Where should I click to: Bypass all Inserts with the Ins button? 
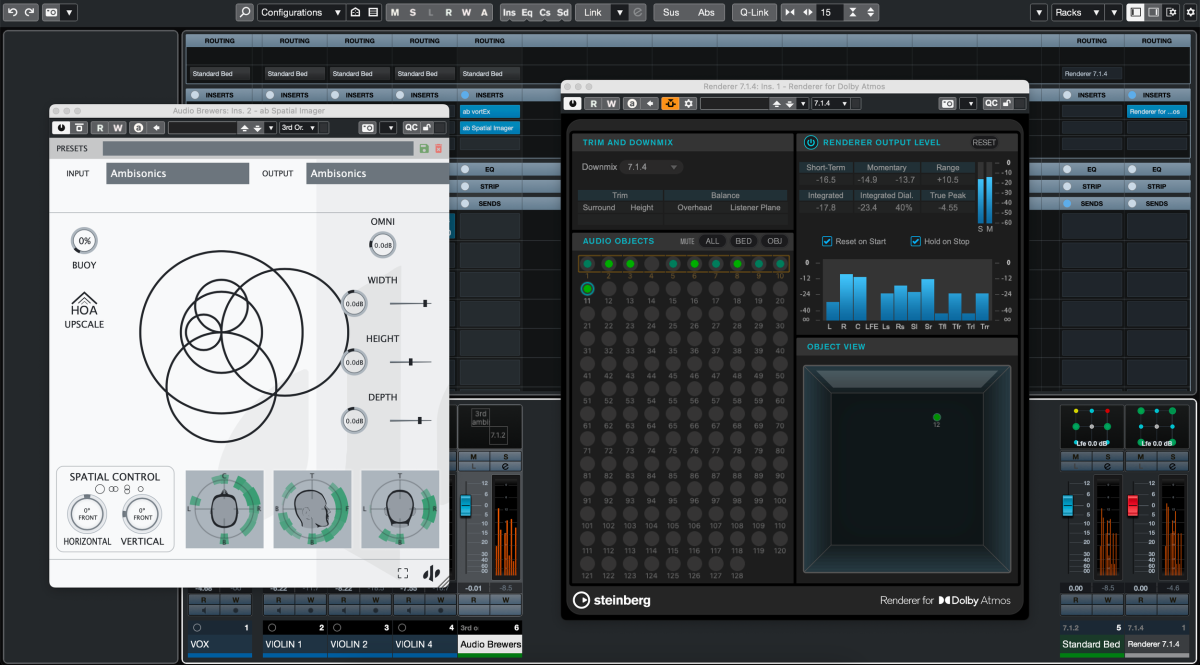point(510,13)
